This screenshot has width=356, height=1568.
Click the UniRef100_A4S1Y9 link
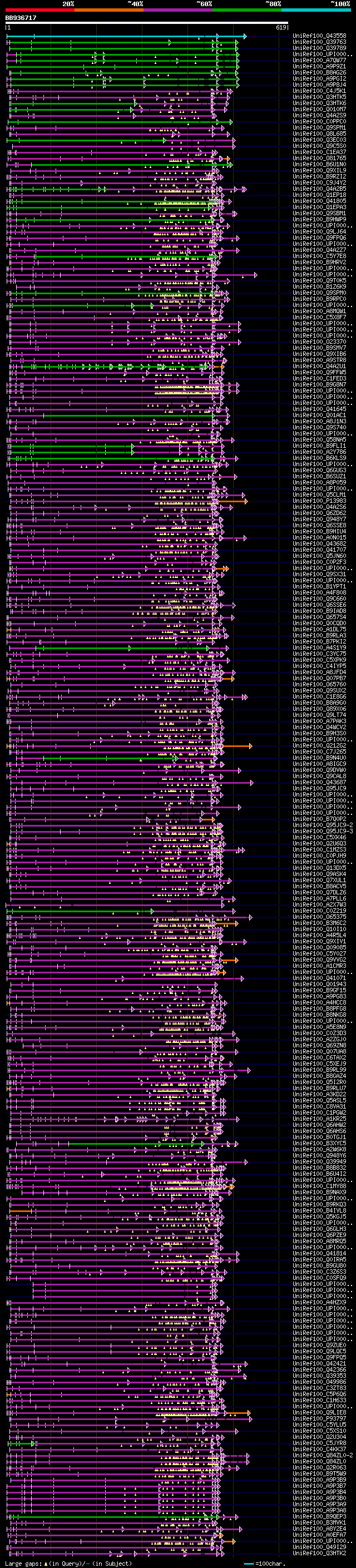point(319,647)
